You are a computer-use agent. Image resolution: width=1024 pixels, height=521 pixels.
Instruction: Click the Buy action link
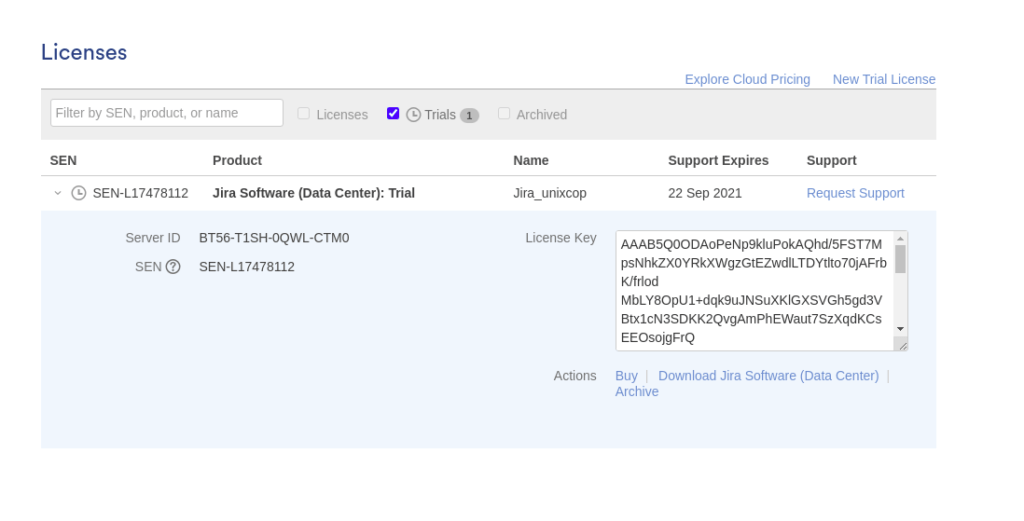(x=626, y=375)
